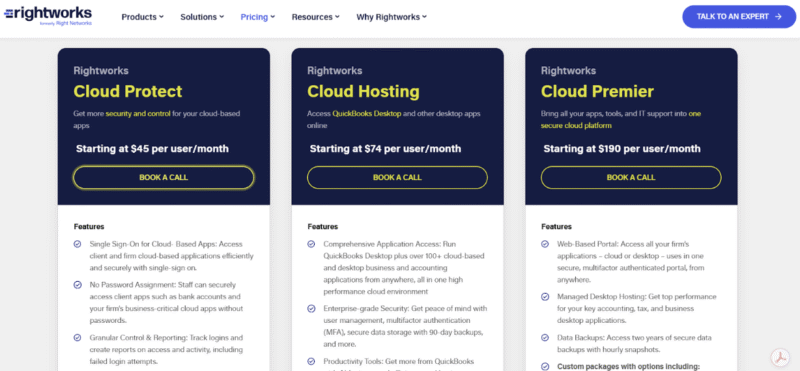
Task: Click the PDF icon at bottom right
Action: point(780,357)
